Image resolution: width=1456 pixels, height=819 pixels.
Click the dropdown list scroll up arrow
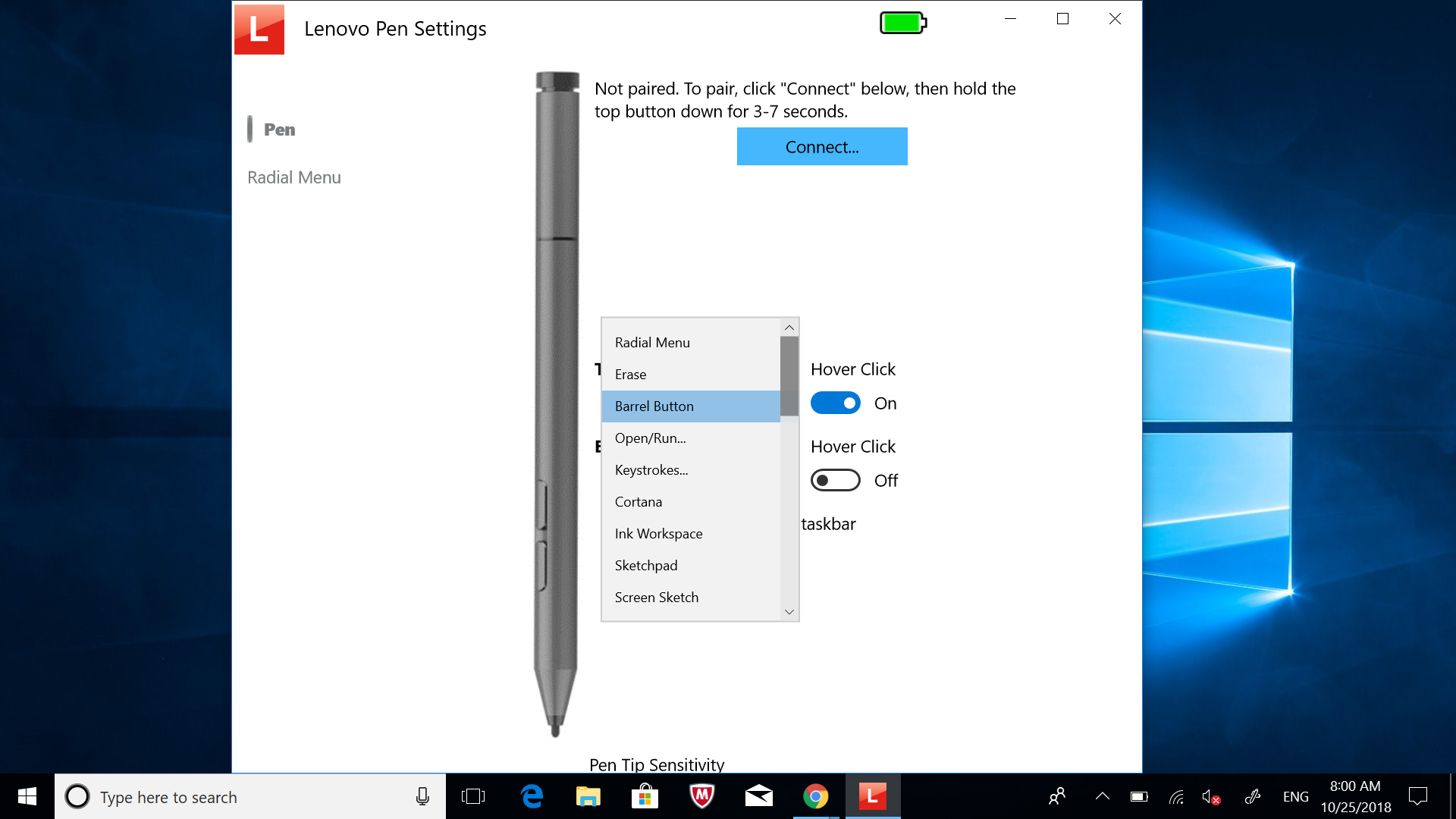click(789, 328)
